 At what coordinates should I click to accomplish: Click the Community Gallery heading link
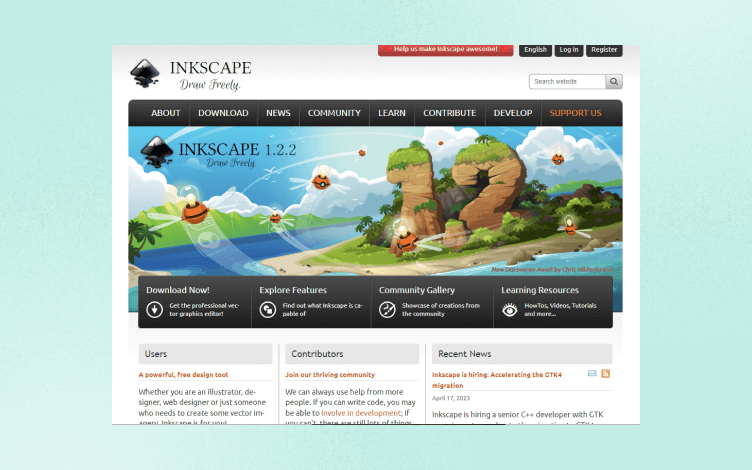pyautogui.click(x=417, y=290)
